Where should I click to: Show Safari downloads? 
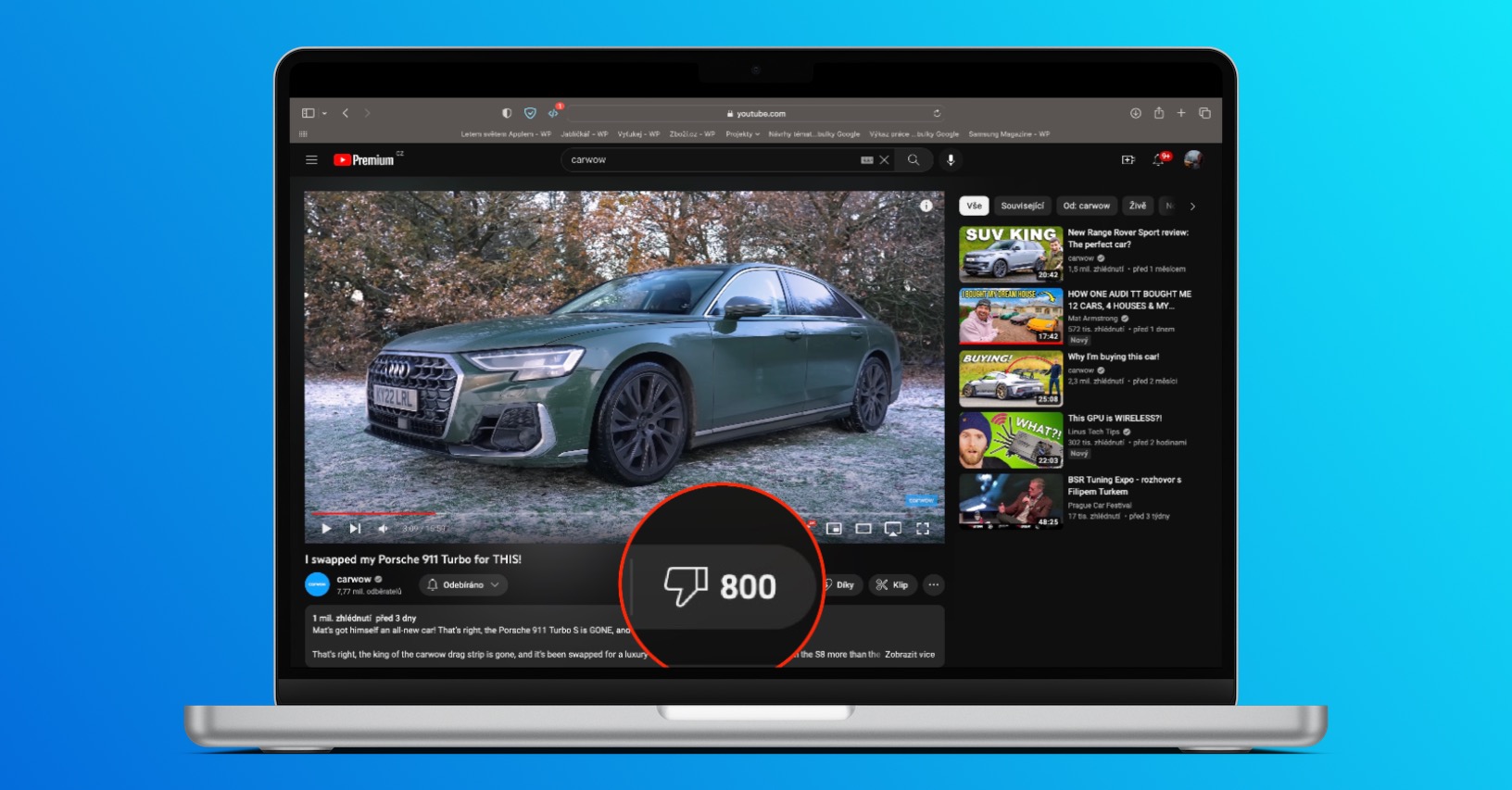click(x=1136, y=113)
